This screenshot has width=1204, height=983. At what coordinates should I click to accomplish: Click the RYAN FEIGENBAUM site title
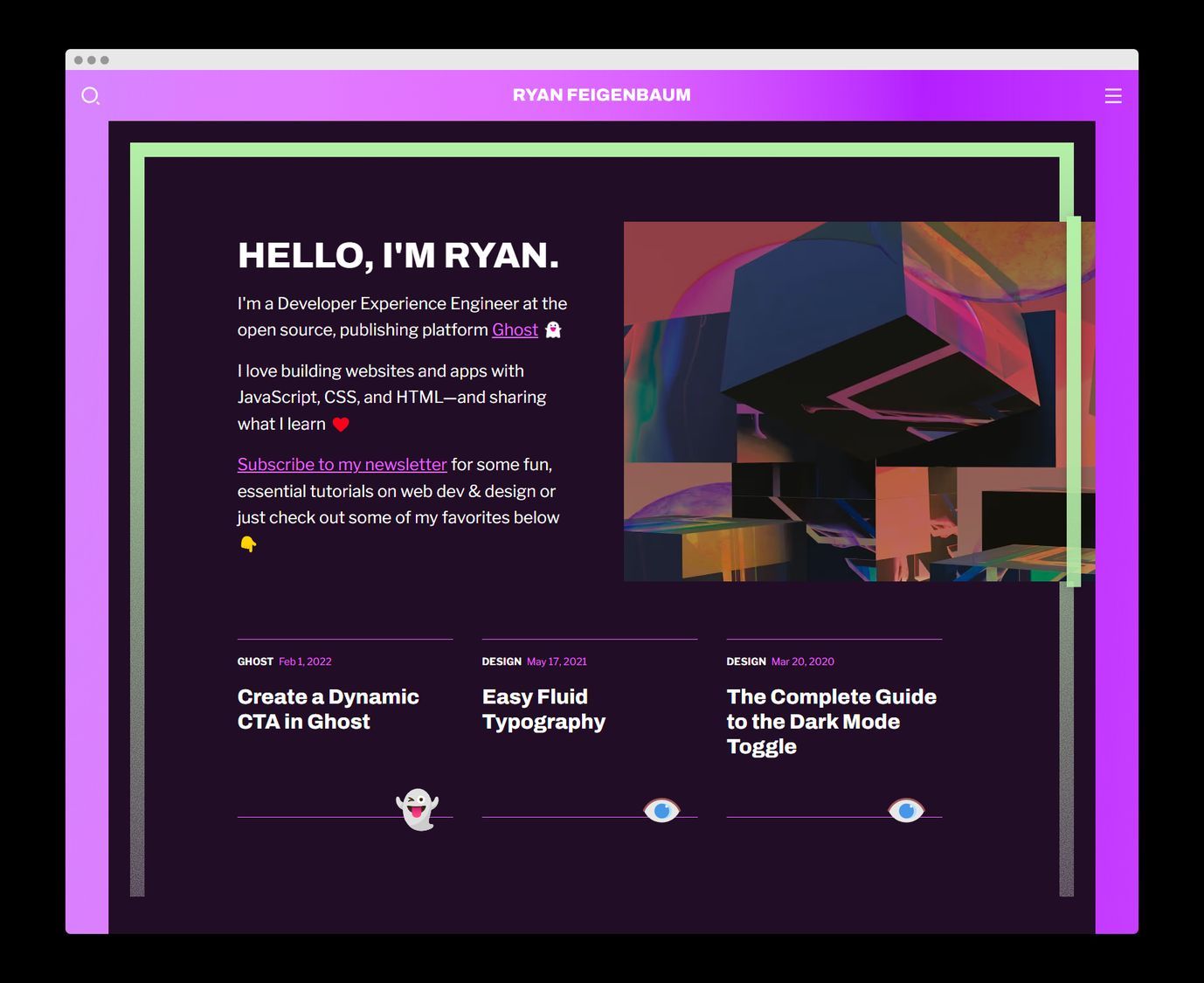tap(600, 94)
